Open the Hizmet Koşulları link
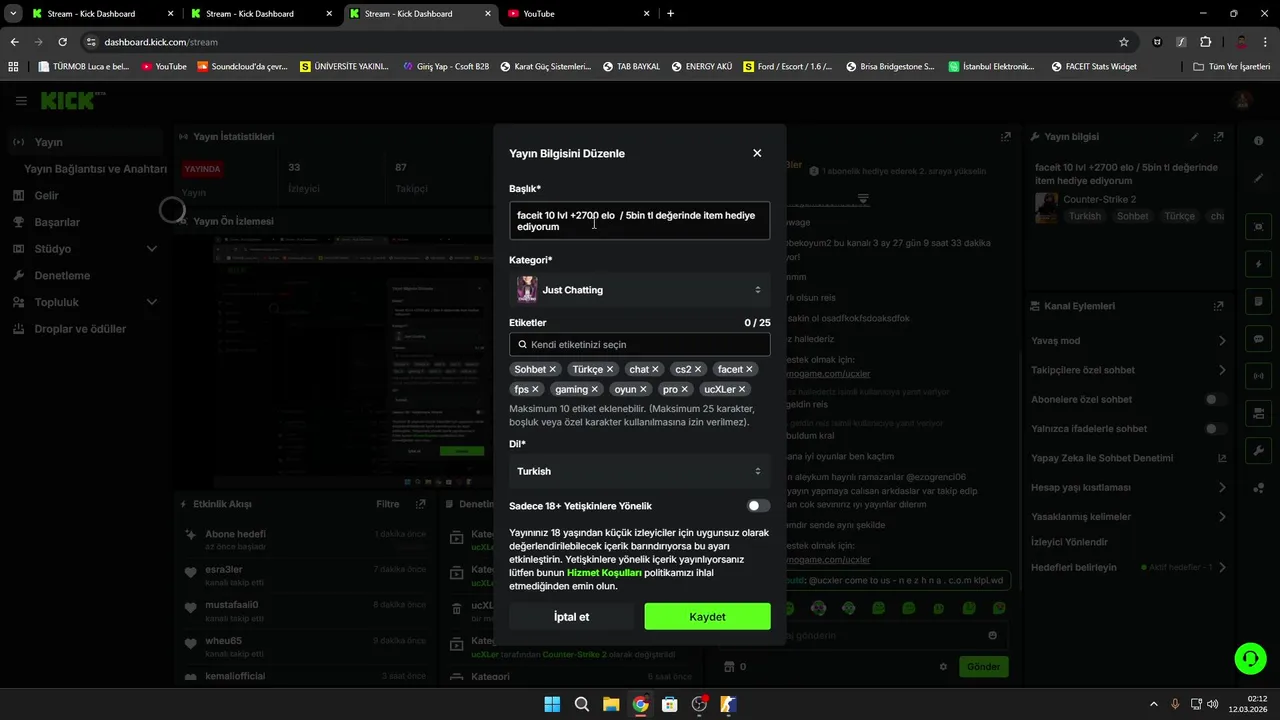This screenshot has height=720, width=1280. click(604, 573)
